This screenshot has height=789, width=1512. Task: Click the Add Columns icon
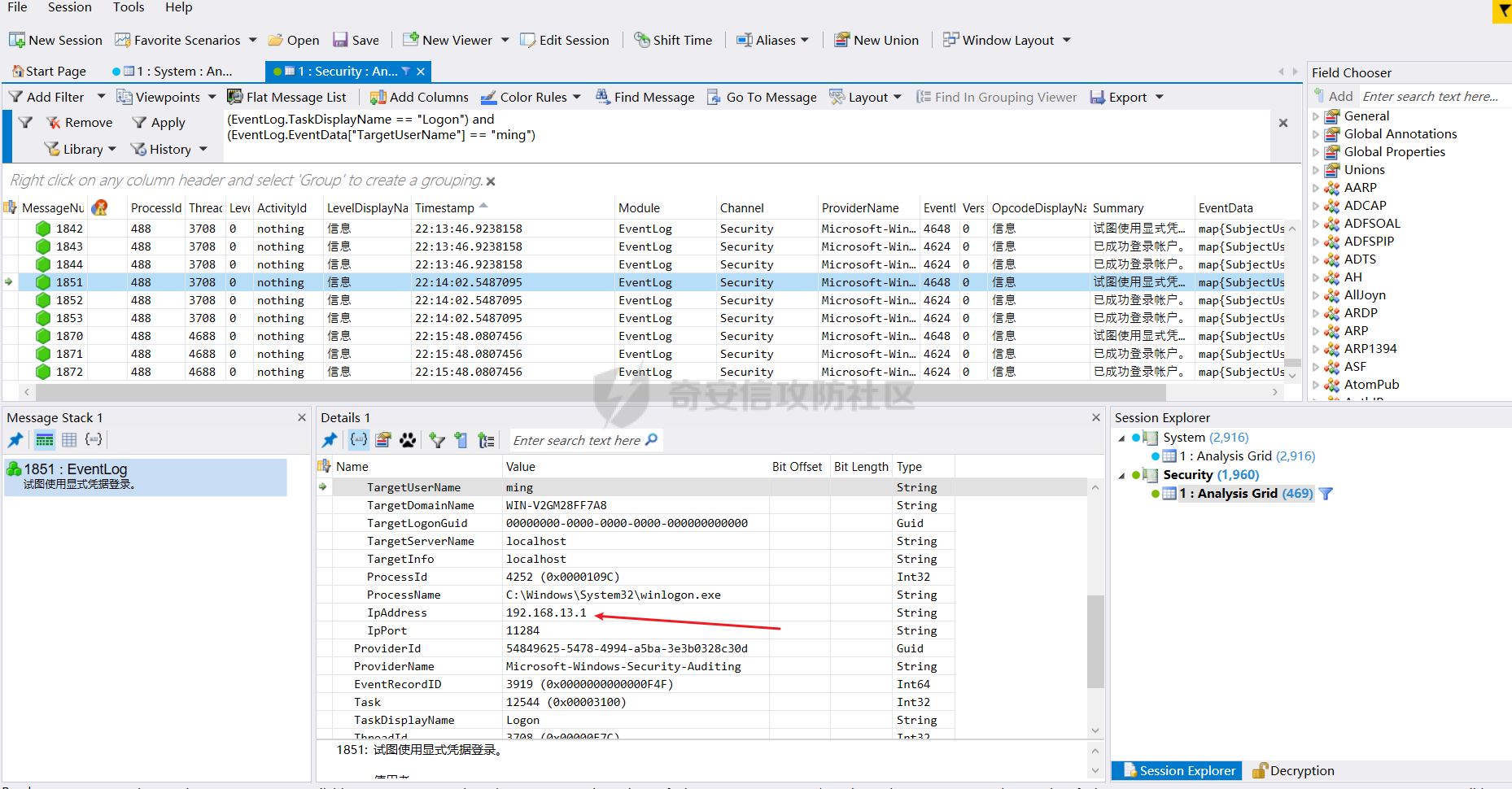[378, 97]
